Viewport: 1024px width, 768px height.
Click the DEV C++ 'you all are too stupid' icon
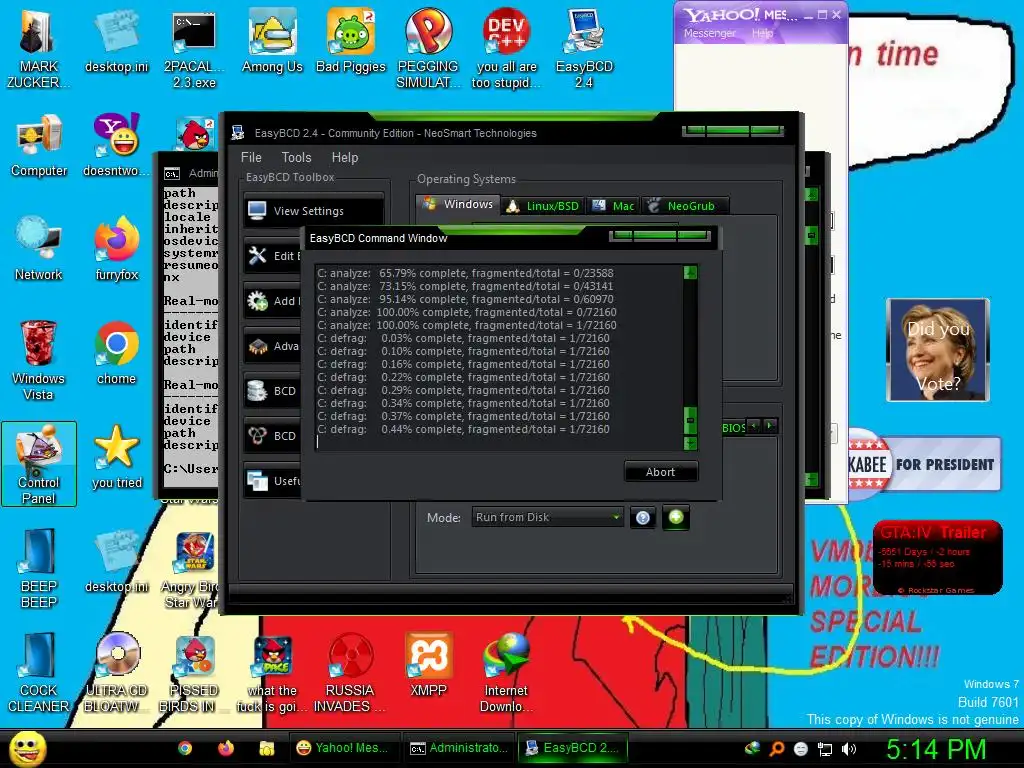[x=506, y=48]
